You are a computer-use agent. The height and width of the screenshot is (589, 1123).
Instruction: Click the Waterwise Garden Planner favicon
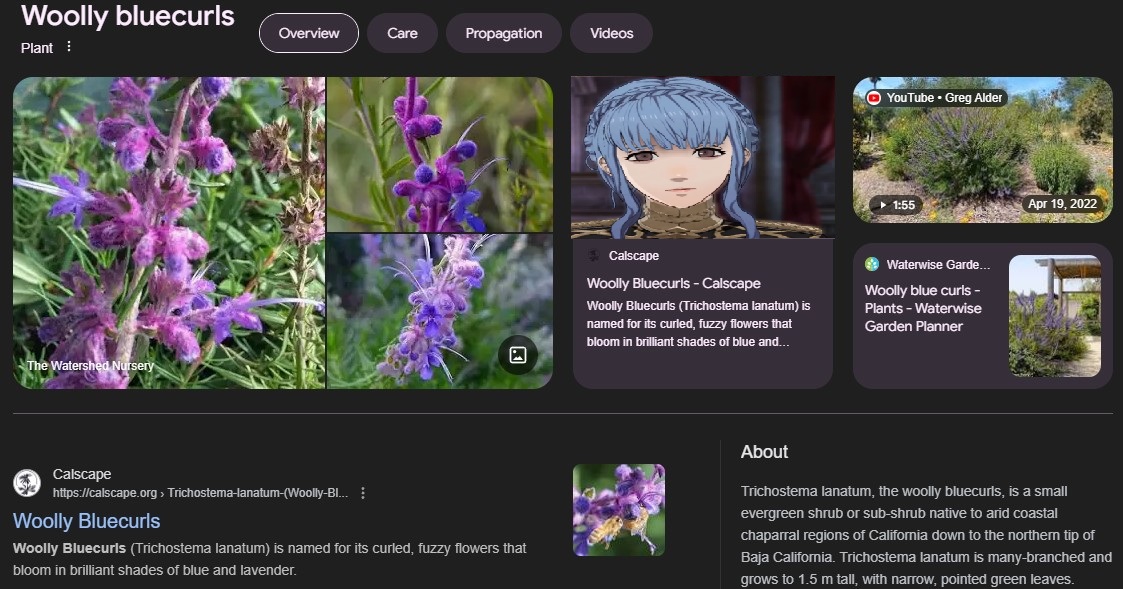(x=872, y=264)
